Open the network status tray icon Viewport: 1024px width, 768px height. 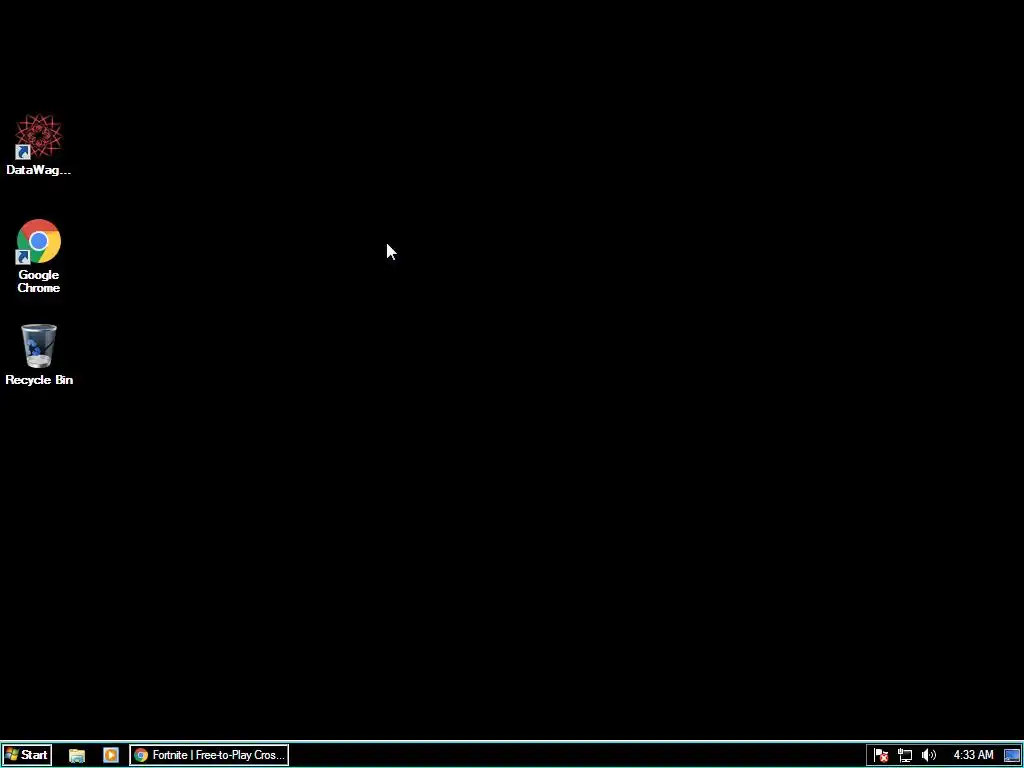[x=904, y=756]
